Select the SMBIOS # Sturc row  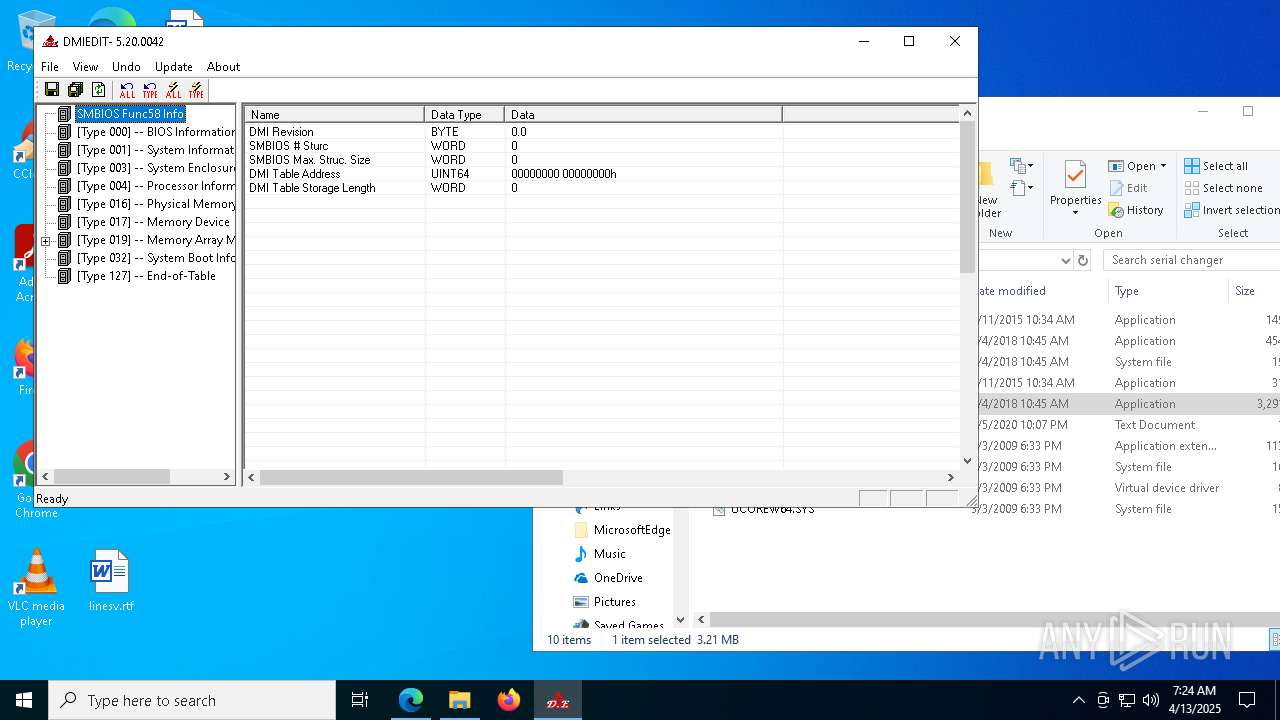602,146
